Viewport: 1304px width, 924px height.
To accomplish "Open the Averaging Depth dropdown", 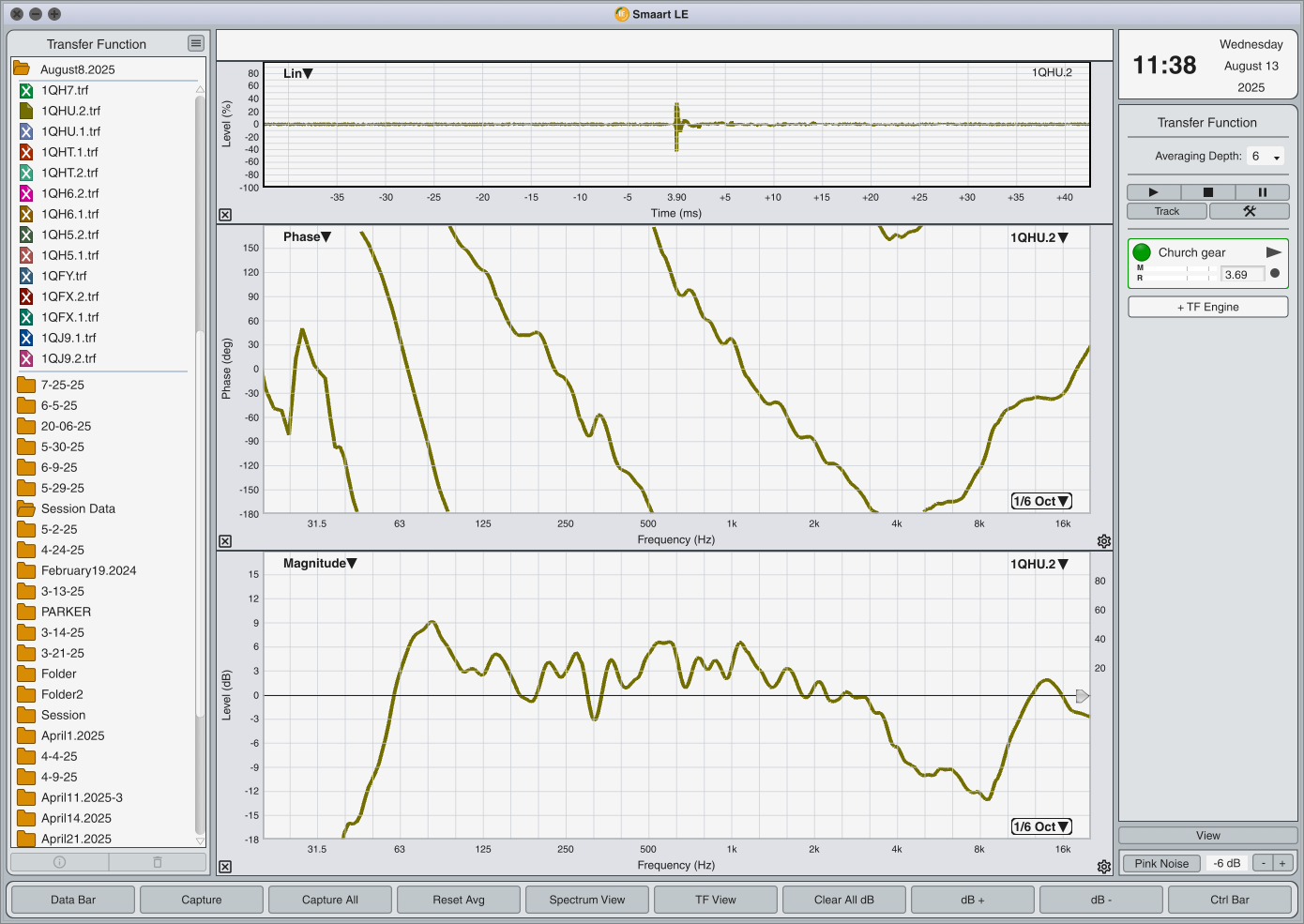I will point(1266,157).
